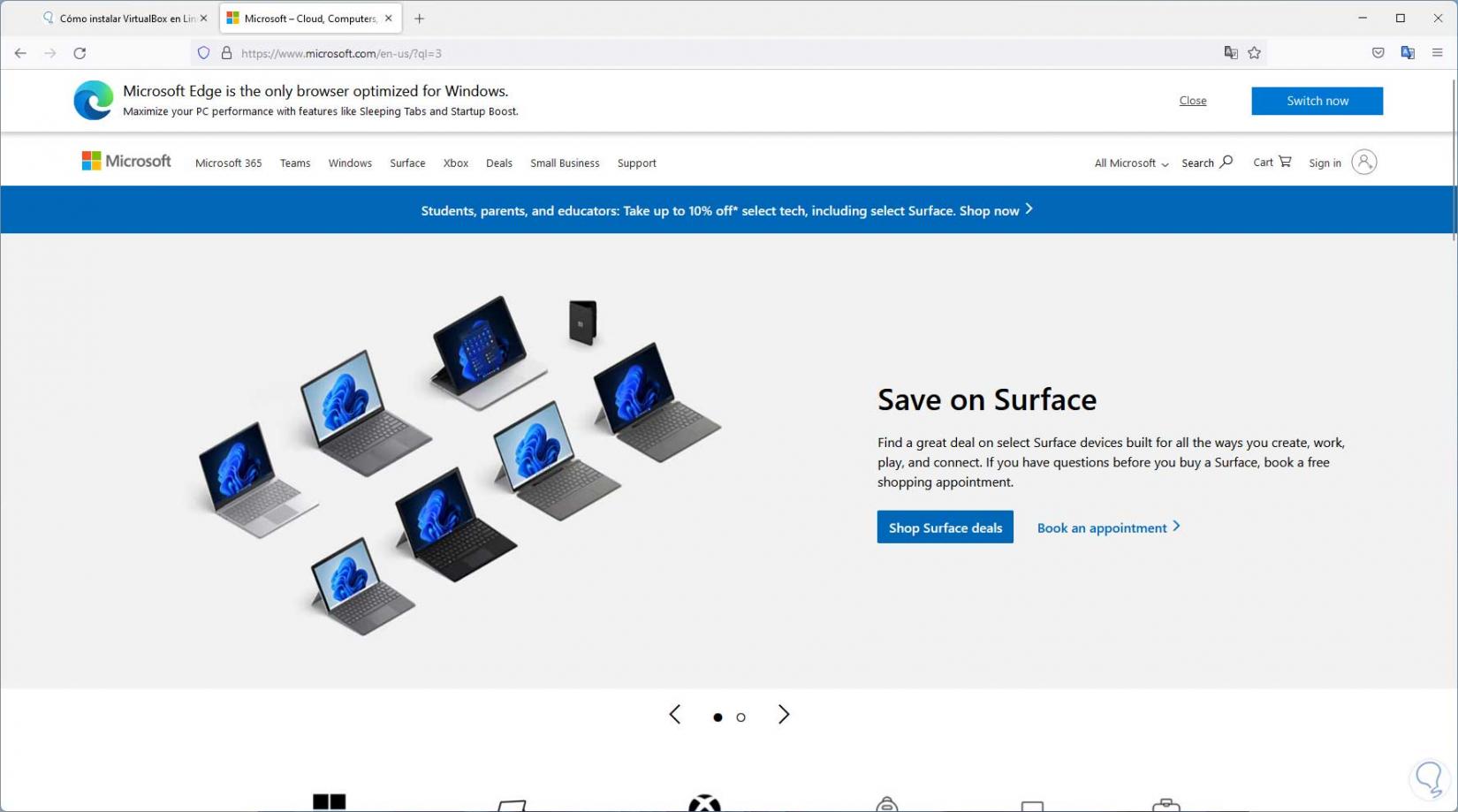1458x812 pixels.
Task: Open the tracking protection shield icon
Action: click(x=204, y=53)
